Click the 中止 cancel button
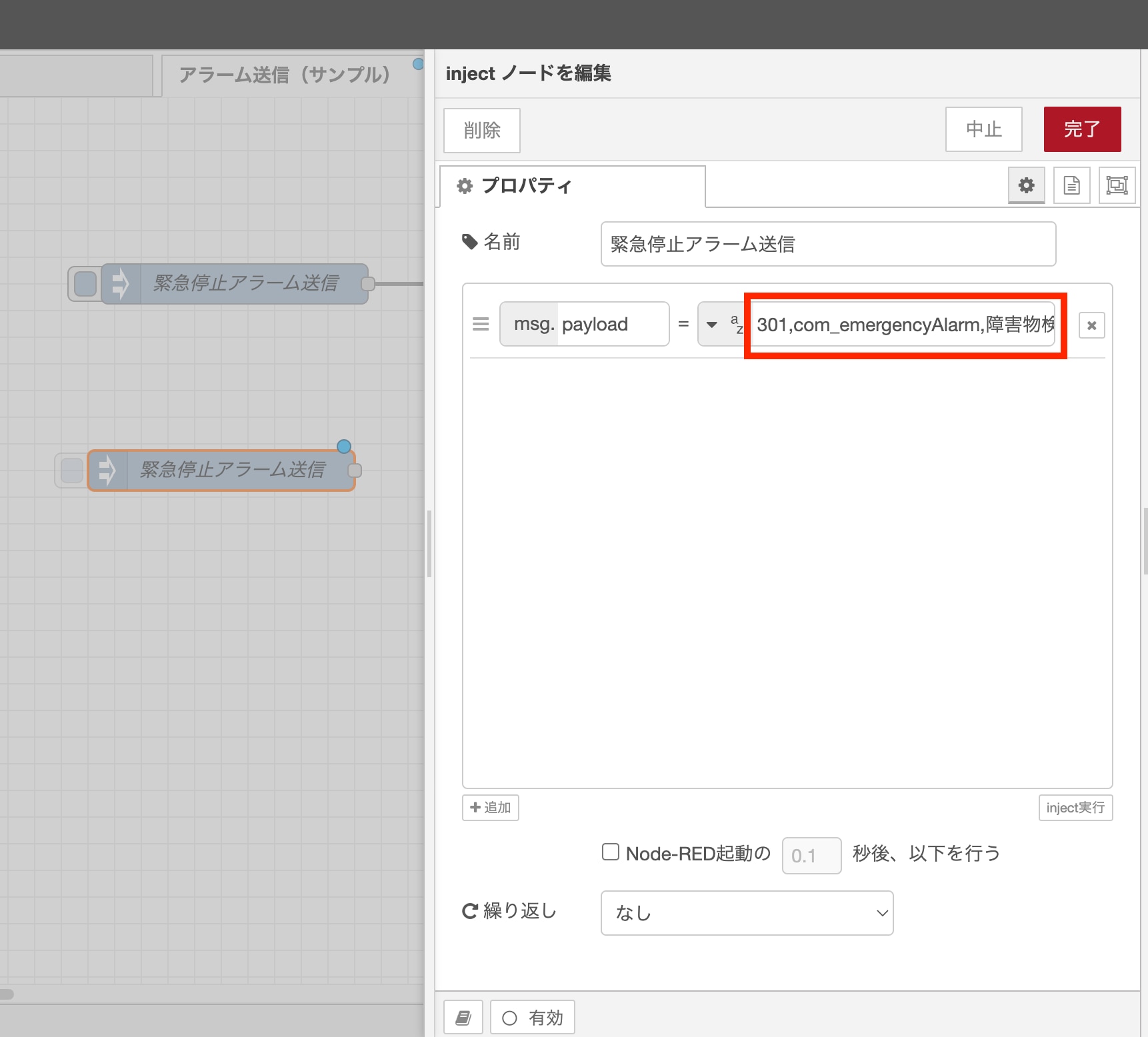Screen dimensions: 1148x1037 pos(983,129)
